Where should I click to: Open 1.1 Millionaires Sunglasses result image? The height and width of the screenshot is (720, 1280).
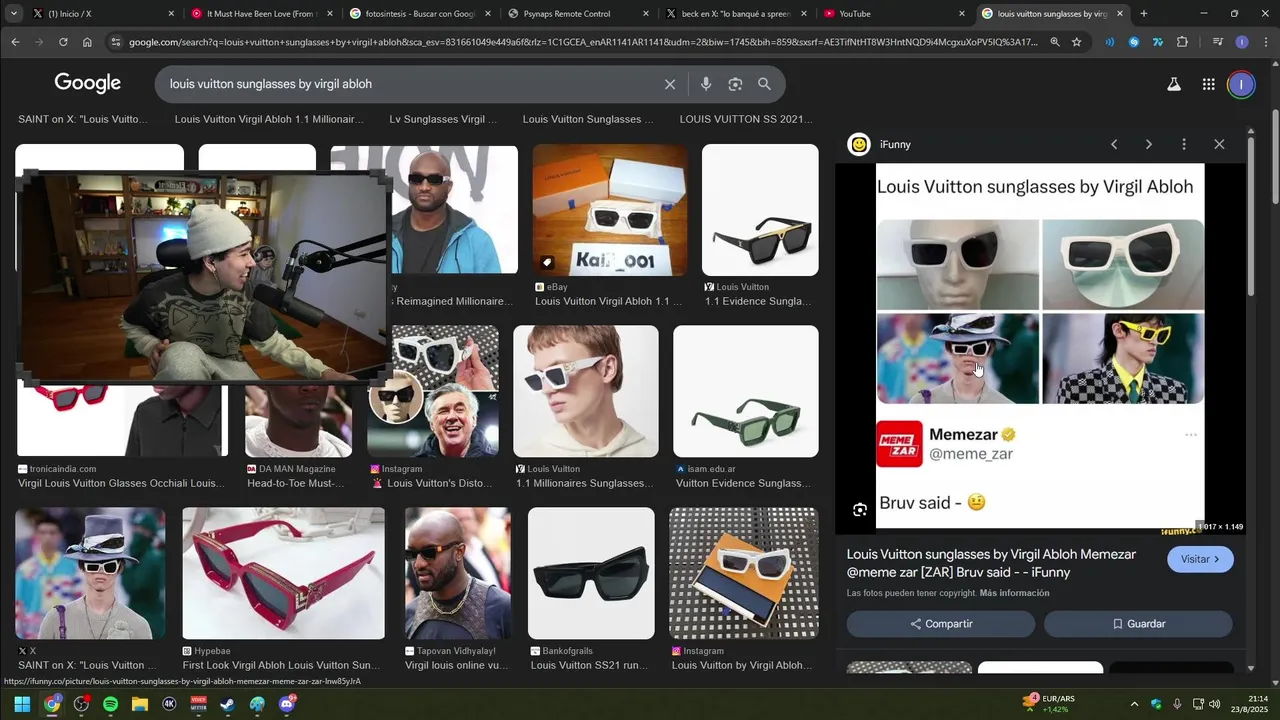(x=586, y=391)
